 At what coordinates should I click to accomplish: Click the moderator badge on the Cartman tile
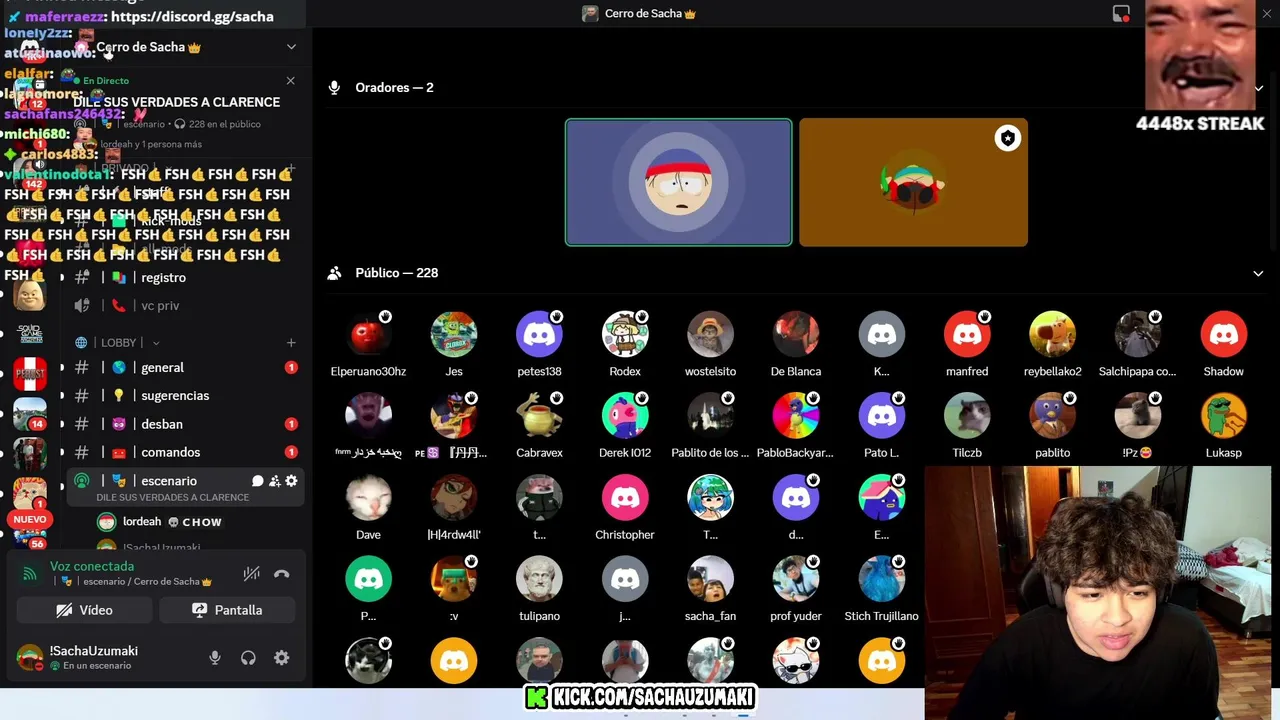[1007, 139]
